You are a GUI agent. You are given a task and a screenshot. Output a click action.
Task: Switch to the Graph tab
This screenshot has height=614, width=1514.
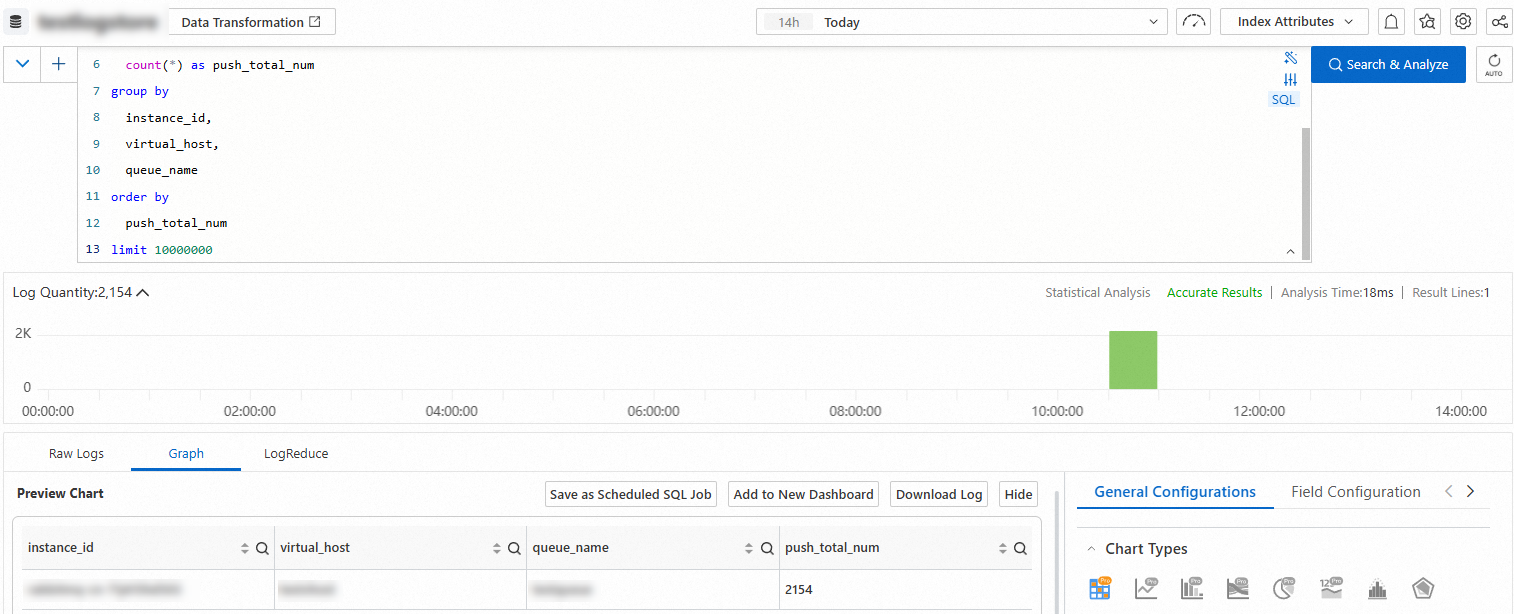pos(186,453)
